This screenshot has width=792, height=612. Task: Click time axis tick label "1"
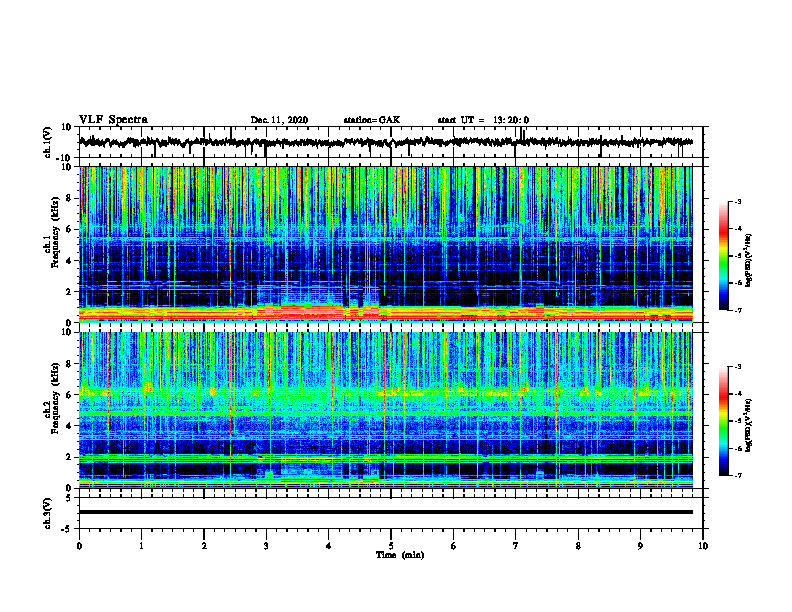(141, 546)
